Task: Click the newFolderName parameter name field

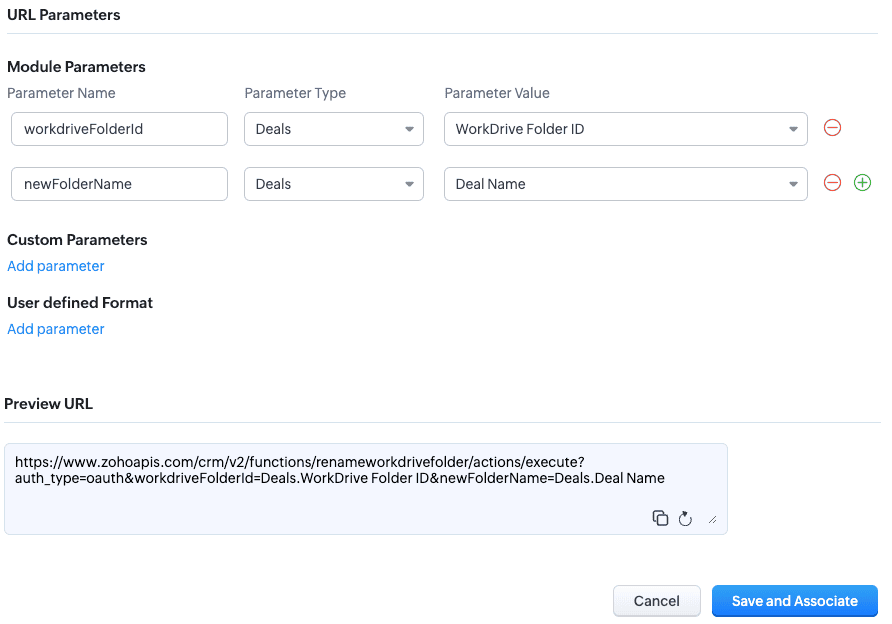Action: point(119,184)
